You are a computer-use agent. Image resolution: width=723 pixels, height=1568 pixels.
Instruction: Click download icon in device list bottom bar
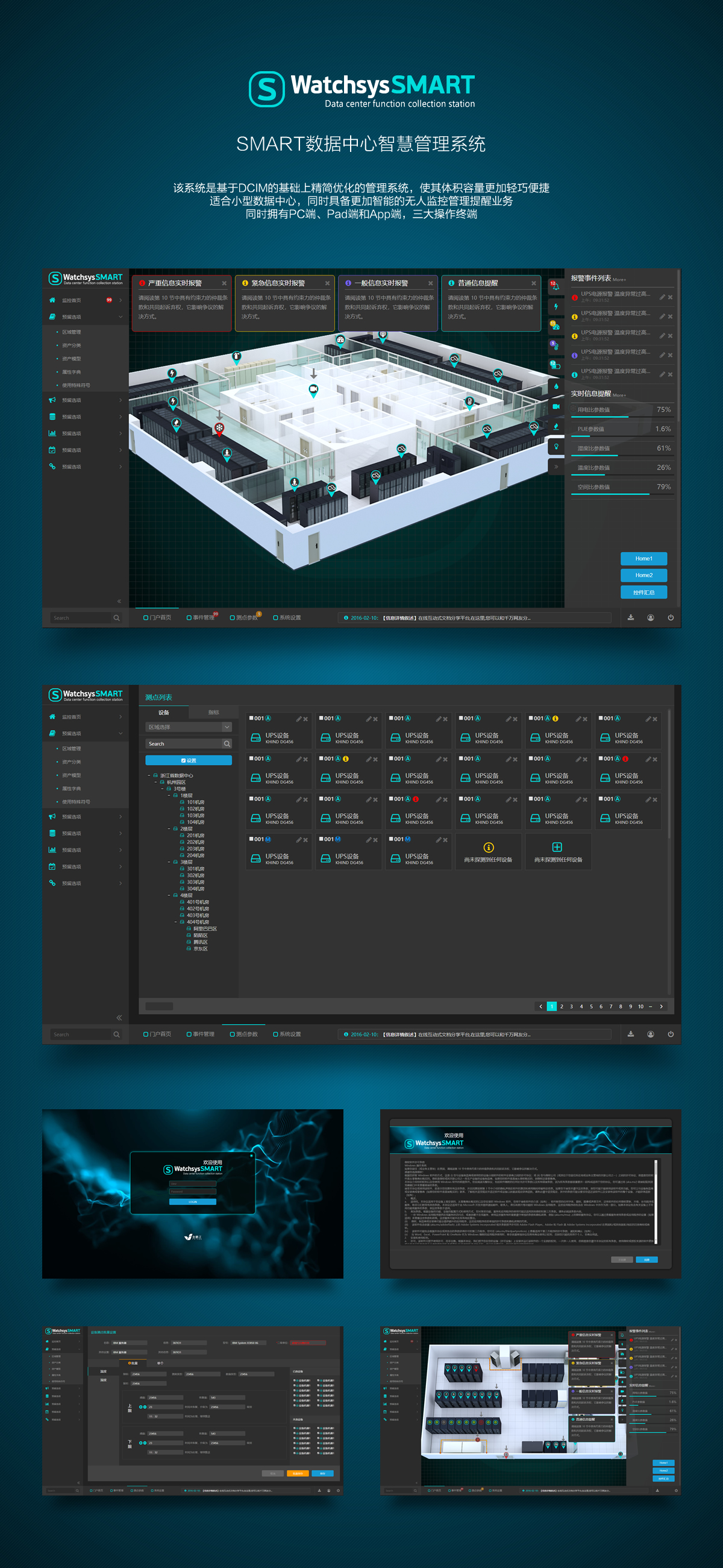coord(630,1033)
